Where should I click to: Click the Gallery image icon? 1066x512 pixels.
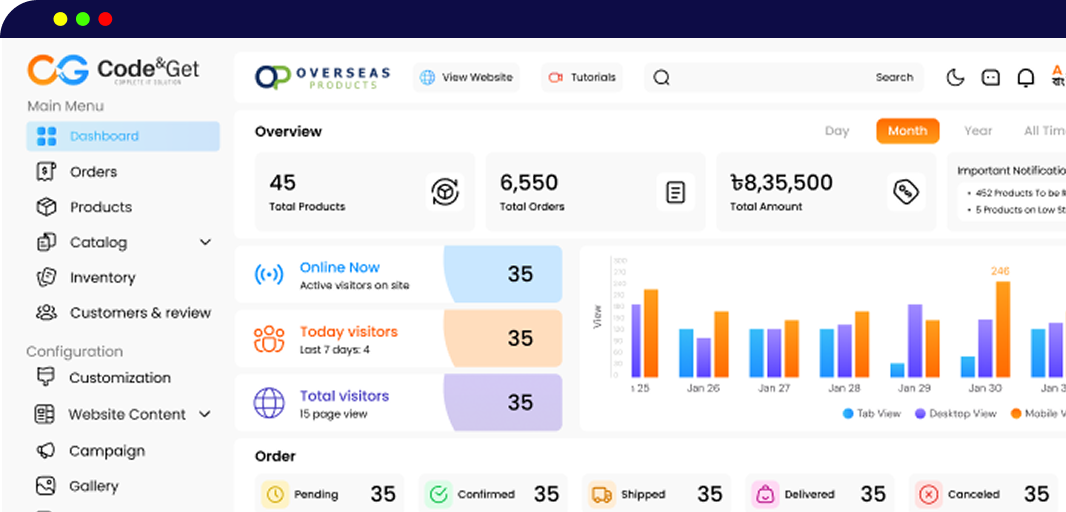pos(46,485)
